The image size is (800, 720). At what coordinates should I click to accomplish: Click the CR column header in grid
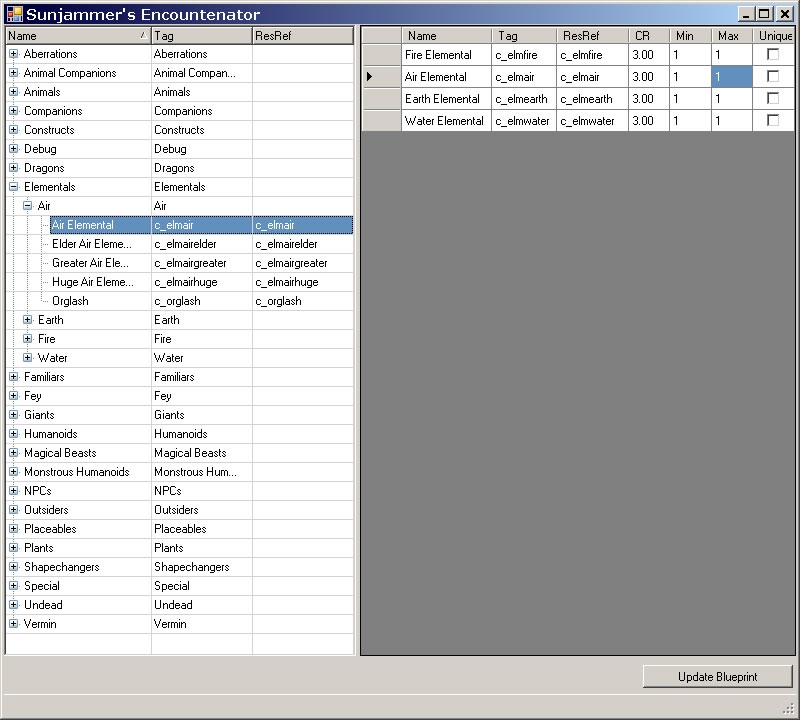coord(642,36)
